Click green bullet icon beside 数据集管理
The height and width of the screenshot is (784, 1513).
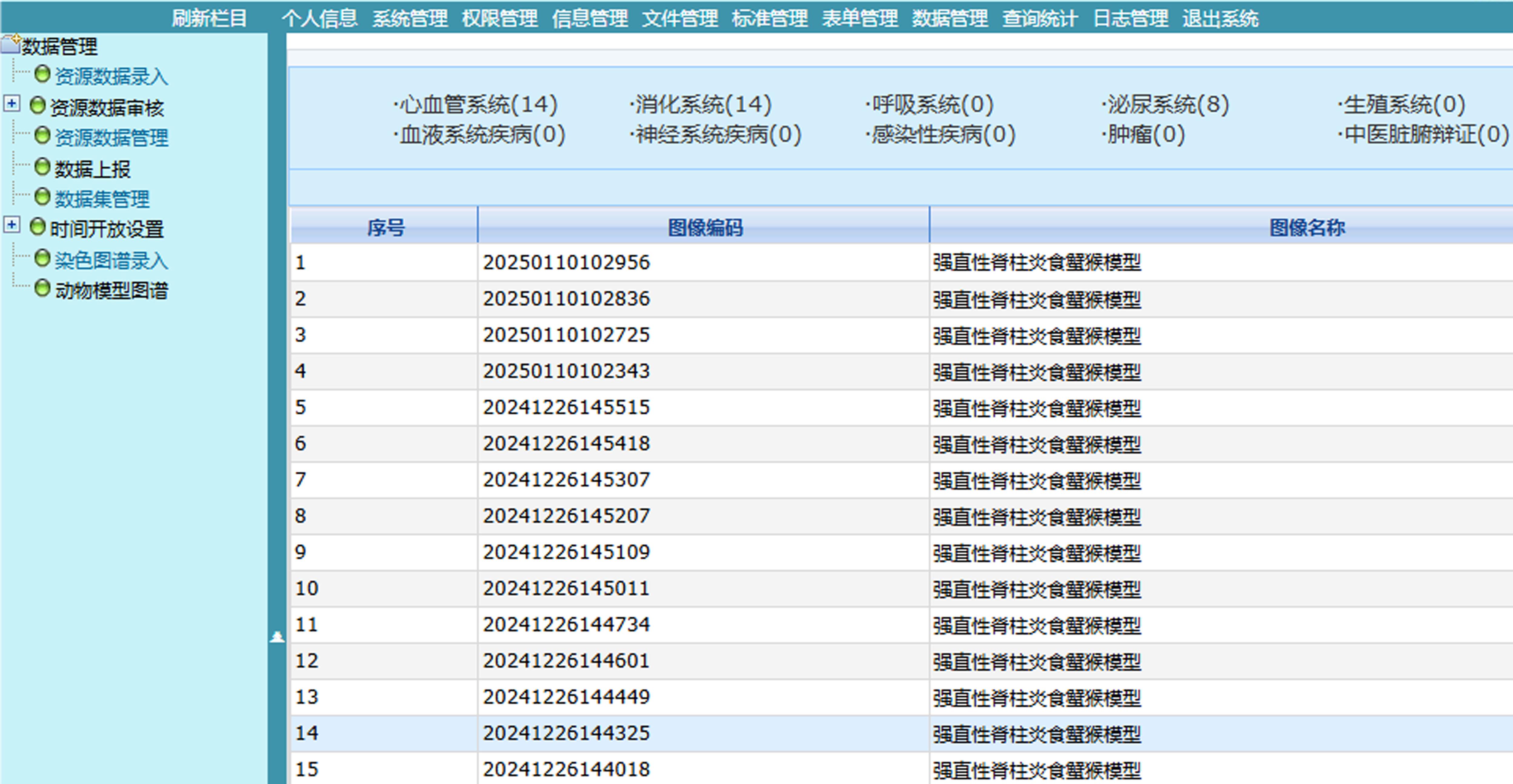coord(42,197)
